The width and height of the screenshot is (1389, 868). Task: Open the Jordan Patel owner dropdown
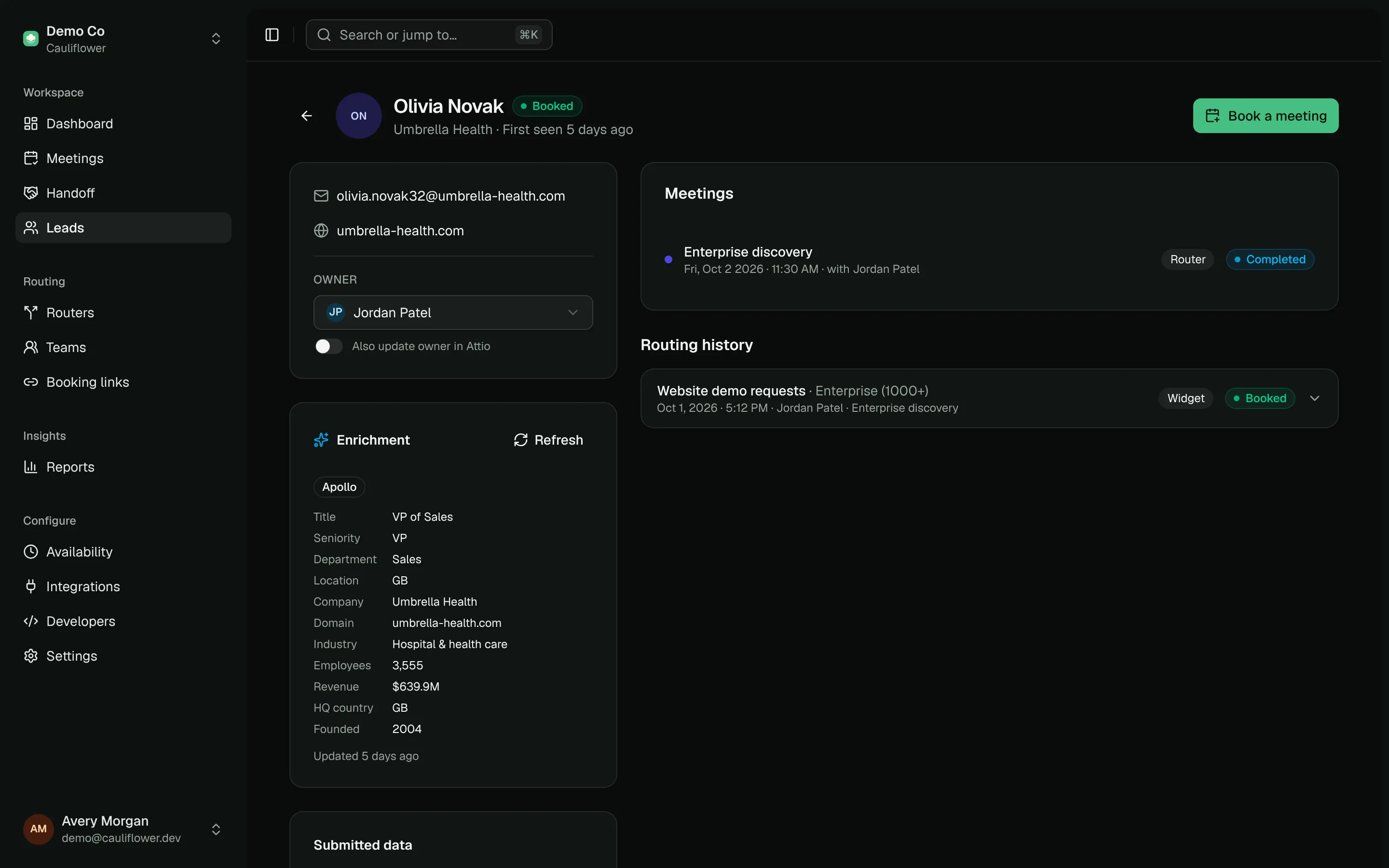(453, 312)
